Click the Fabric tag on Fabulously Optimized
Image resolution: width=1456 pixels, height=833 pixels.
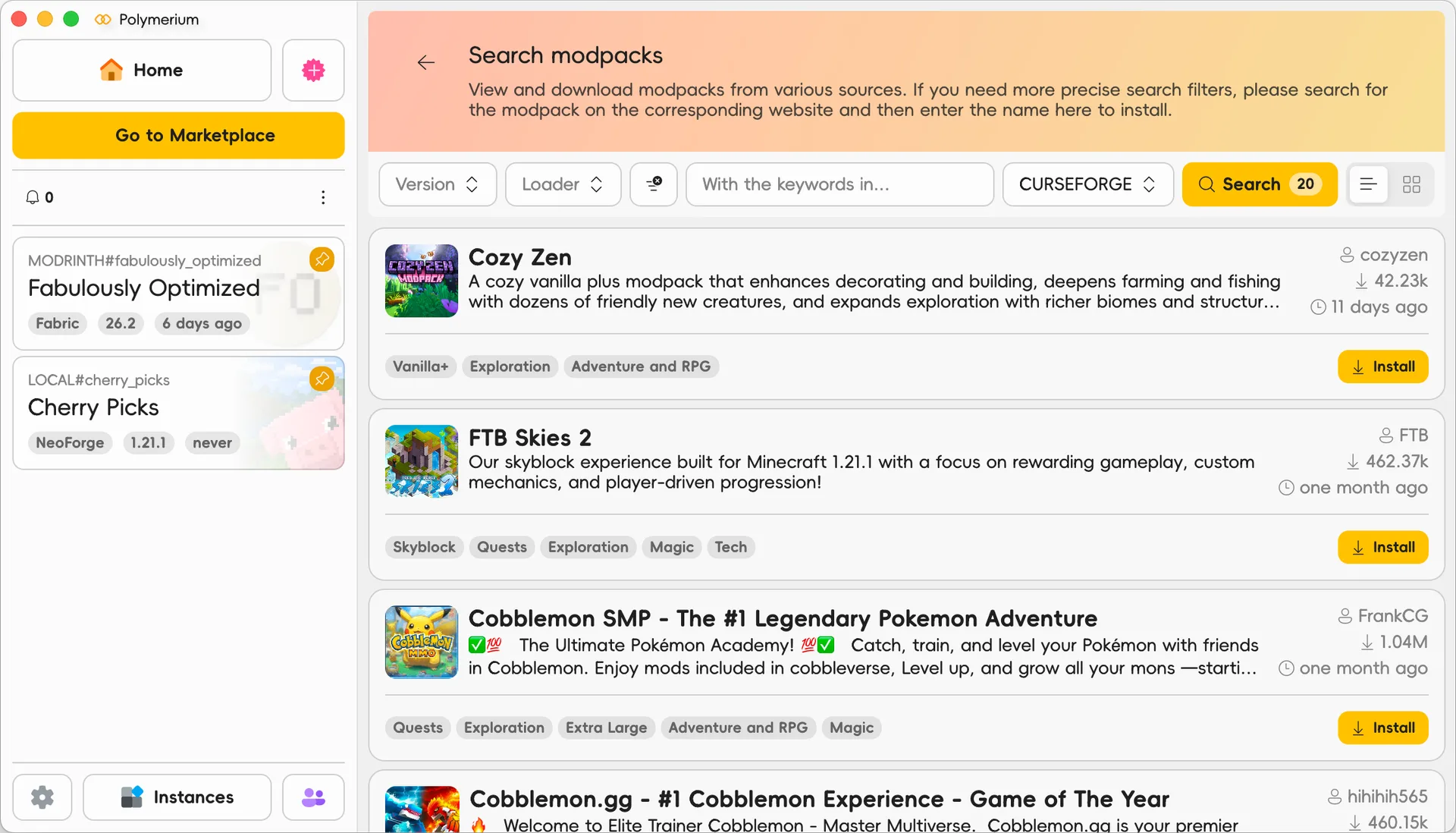[58, 323]
